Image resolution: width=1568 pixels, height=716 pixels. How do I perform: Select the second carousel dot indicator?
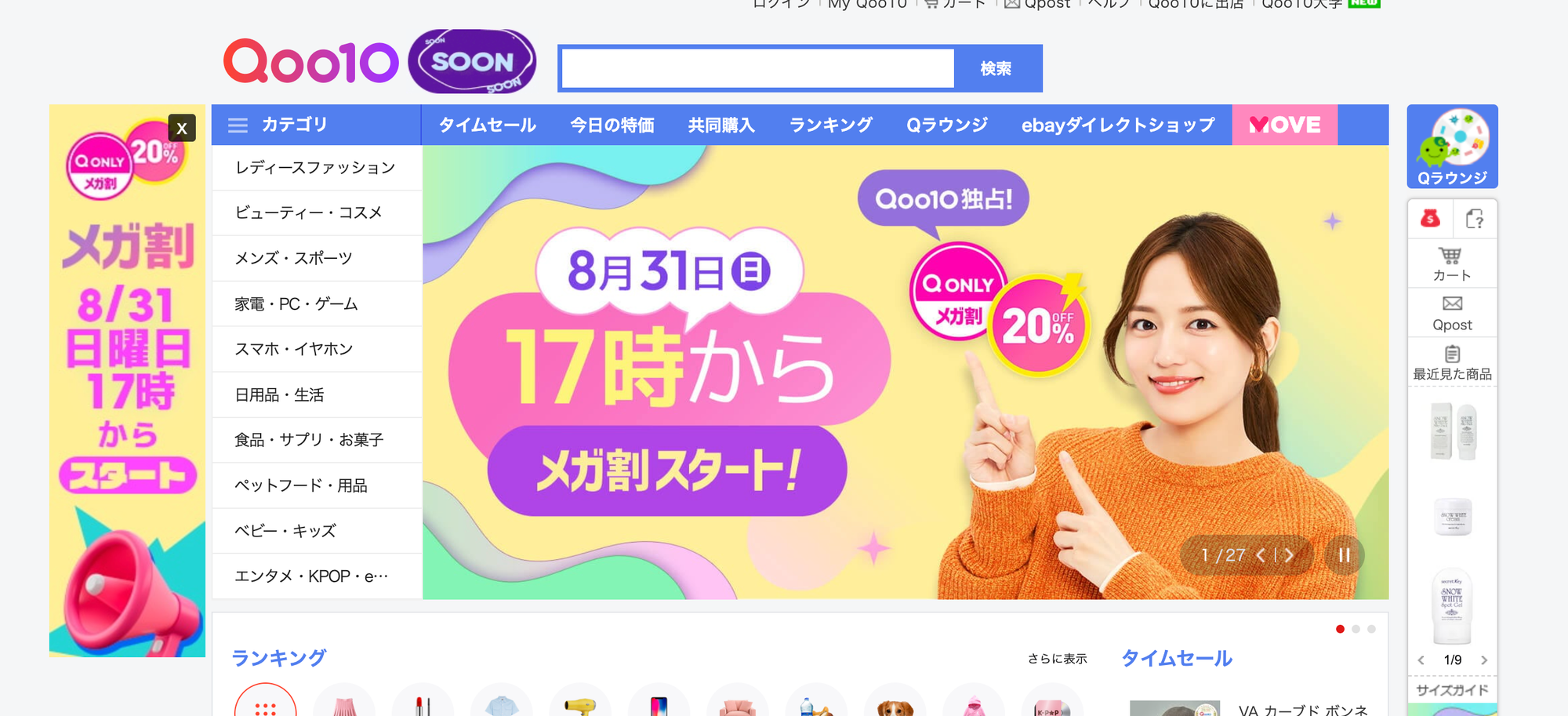click(x=1356, y=629)
